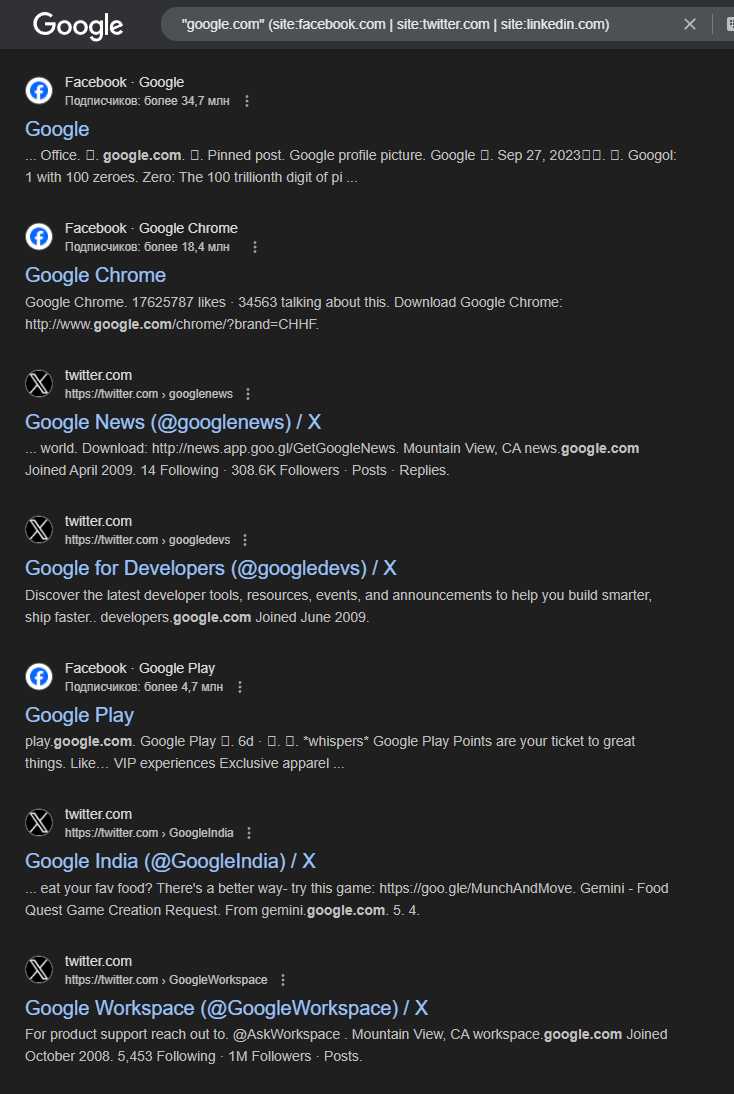Open three-dot menu beside GoogleIndia URL
734x1094 pixels.
pyautogui.click(x=249, y=833)
